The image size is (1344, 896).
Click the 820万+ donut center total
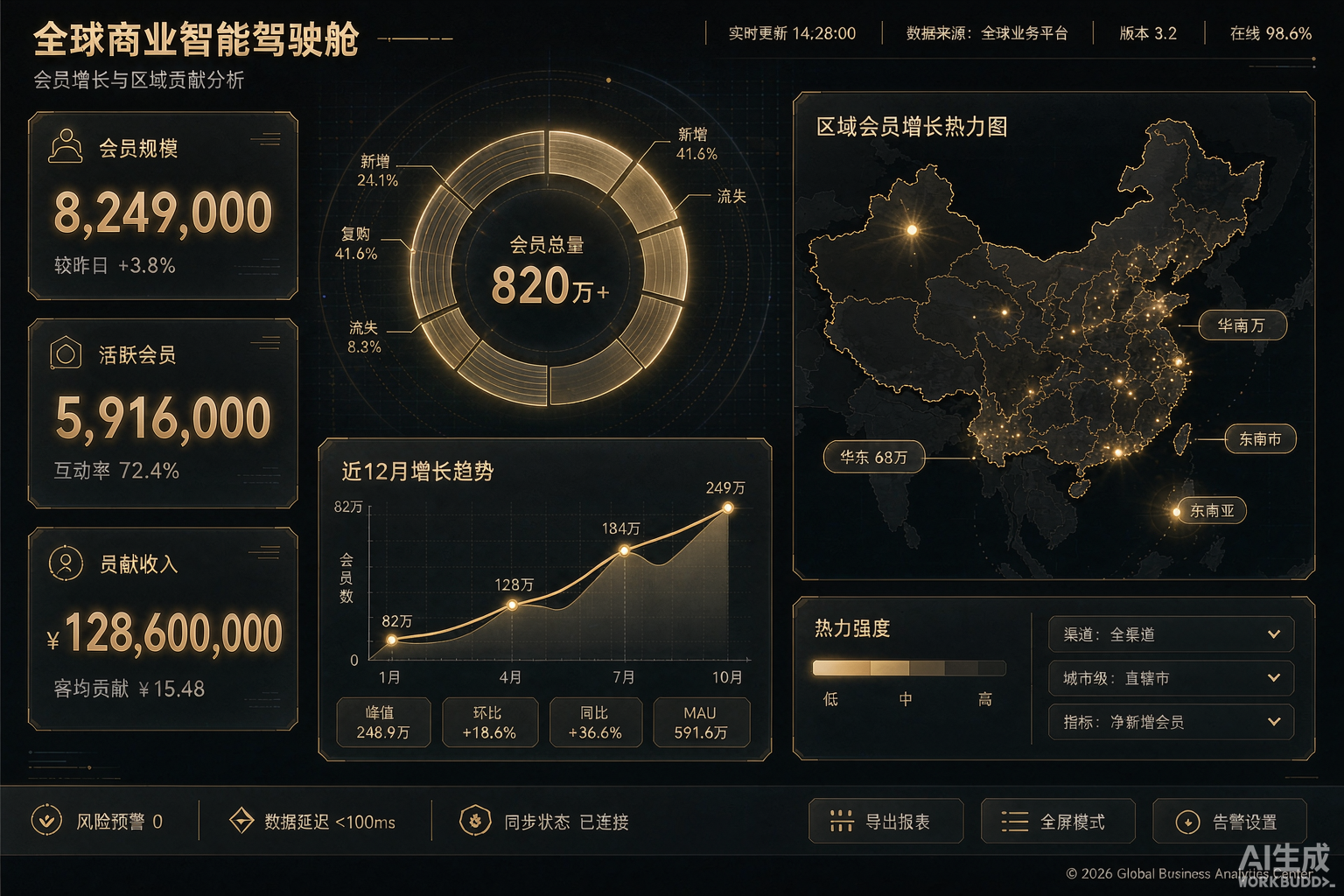pyautogui.click(x=549, y=284)
